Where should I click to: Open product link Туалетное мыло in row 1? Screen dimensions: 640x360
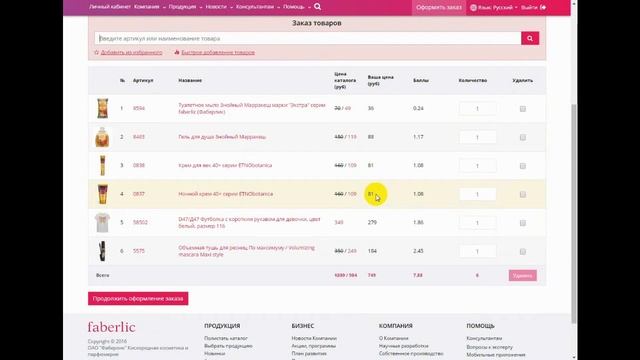pyautogui.click(x=252, y=108)
